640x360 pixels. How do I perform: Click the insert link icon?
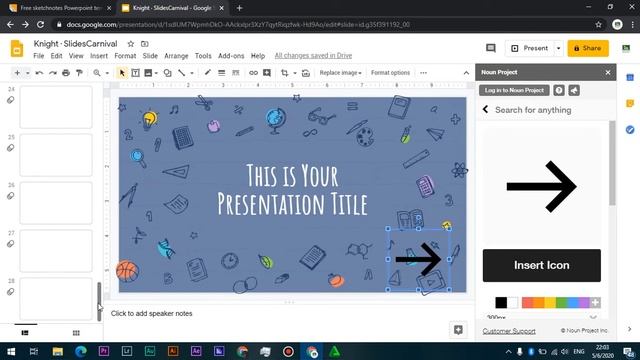coord(253,73)
